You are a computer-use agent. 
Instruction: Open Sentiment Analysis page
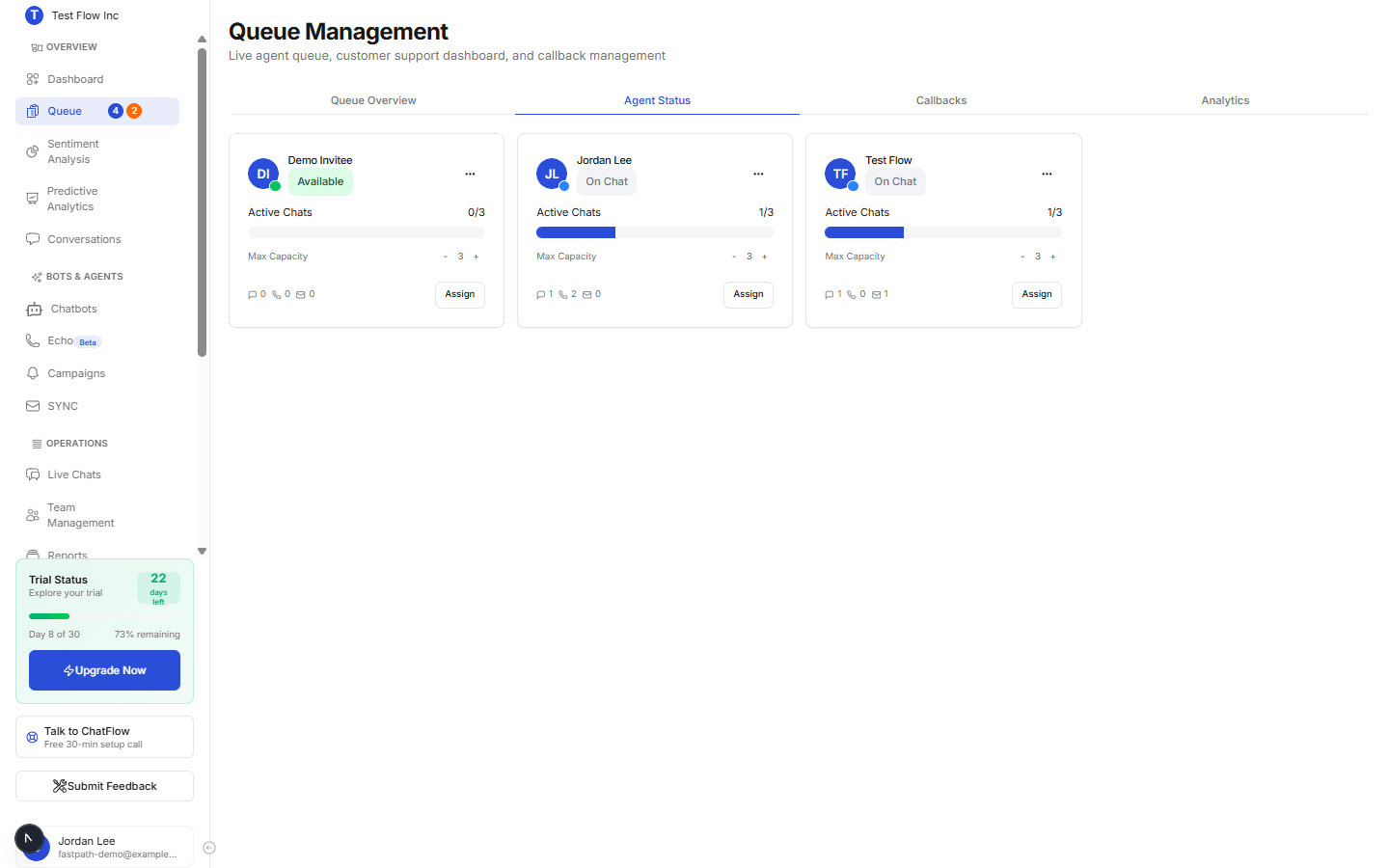[97, 151]
